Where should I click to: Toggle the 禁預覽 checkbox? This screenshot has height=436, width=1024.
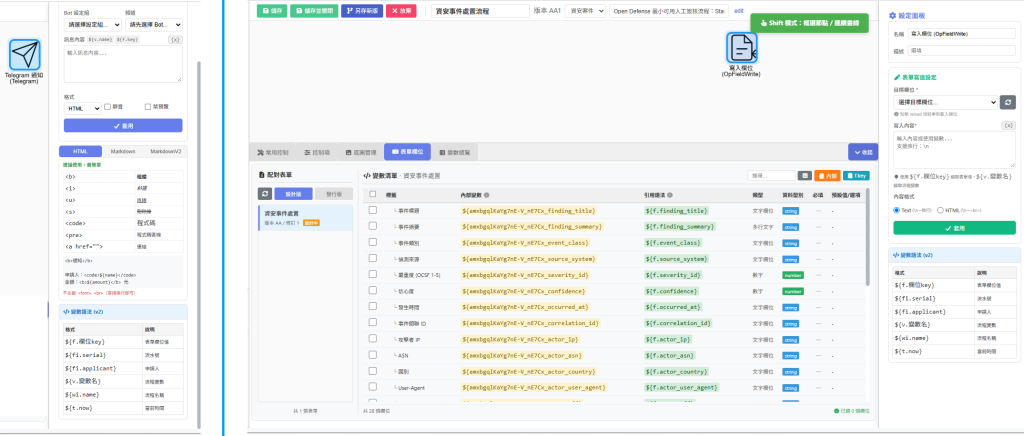point(148,107)
